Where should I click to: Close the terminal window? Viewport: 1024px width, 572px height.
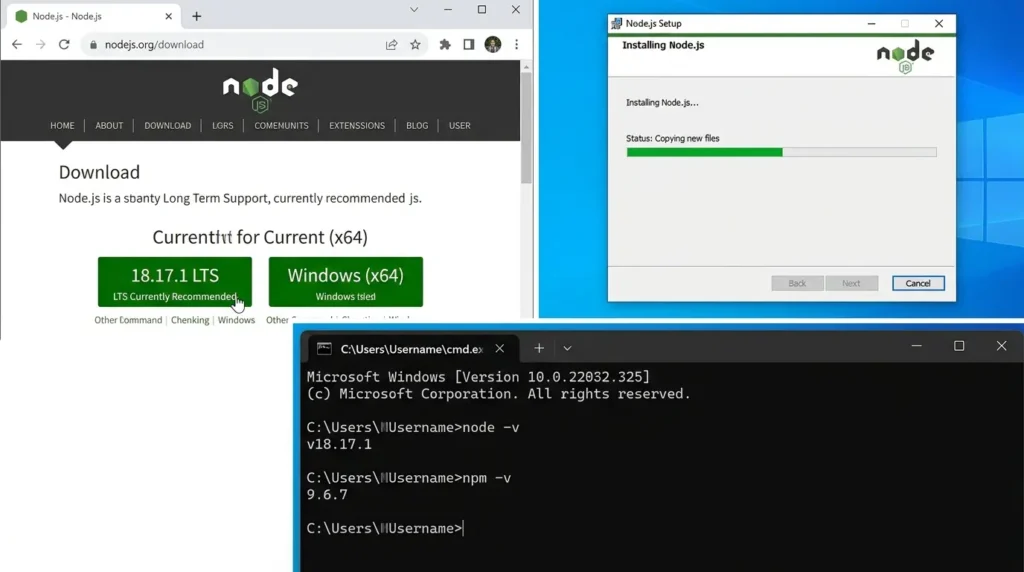1001,346
